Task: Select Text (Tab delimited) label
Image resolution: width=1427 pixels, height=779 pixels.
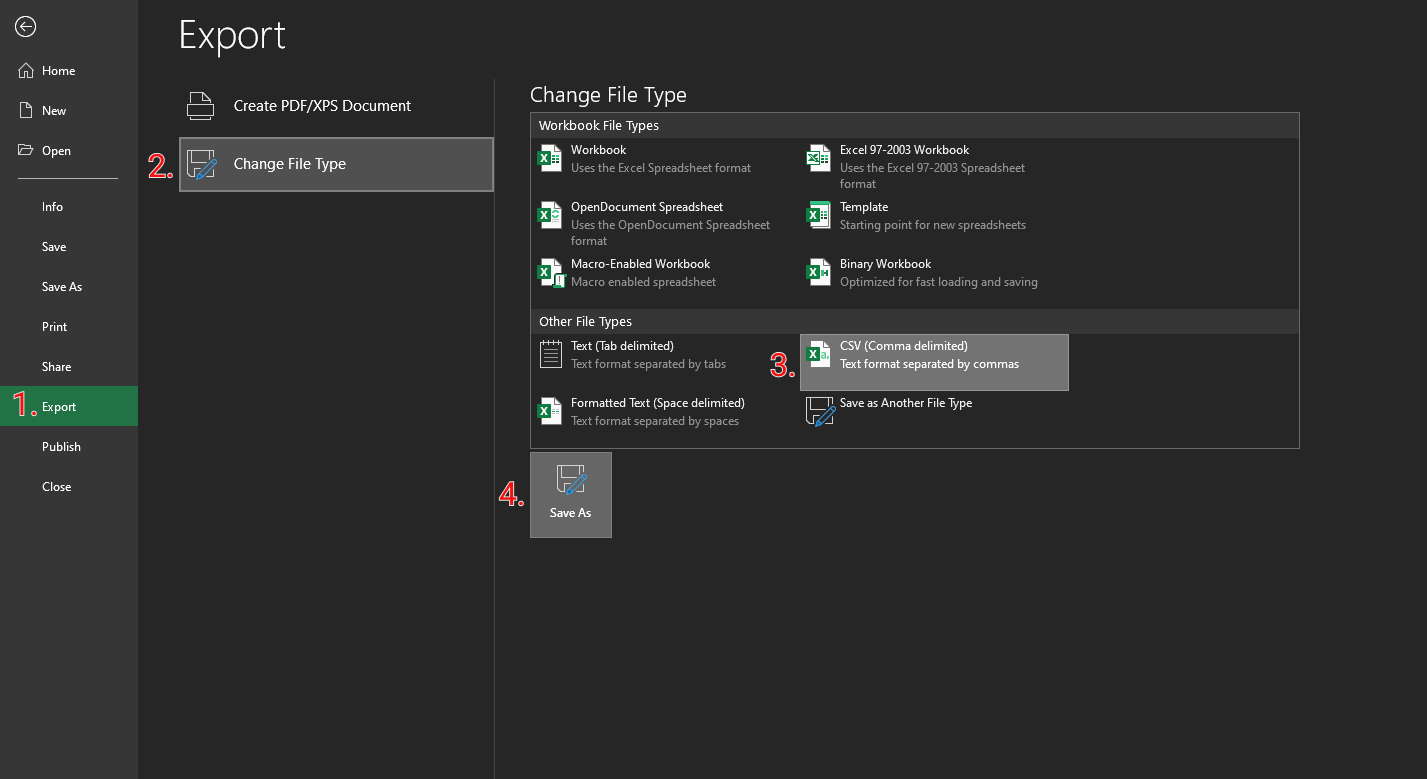Action: pos(622,346)
